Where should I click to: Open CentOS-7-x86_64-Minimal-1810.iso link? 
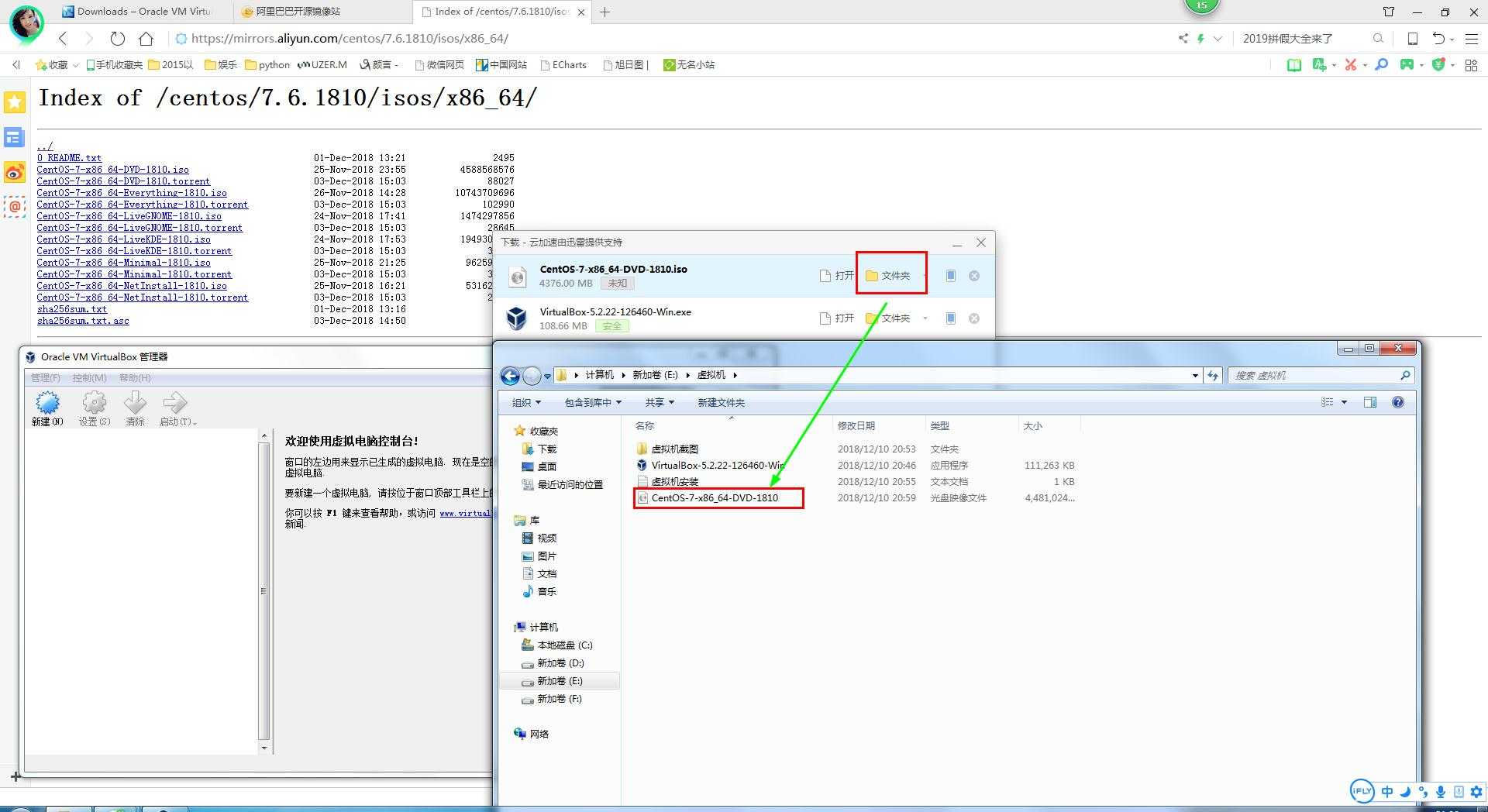coord(123,263)
